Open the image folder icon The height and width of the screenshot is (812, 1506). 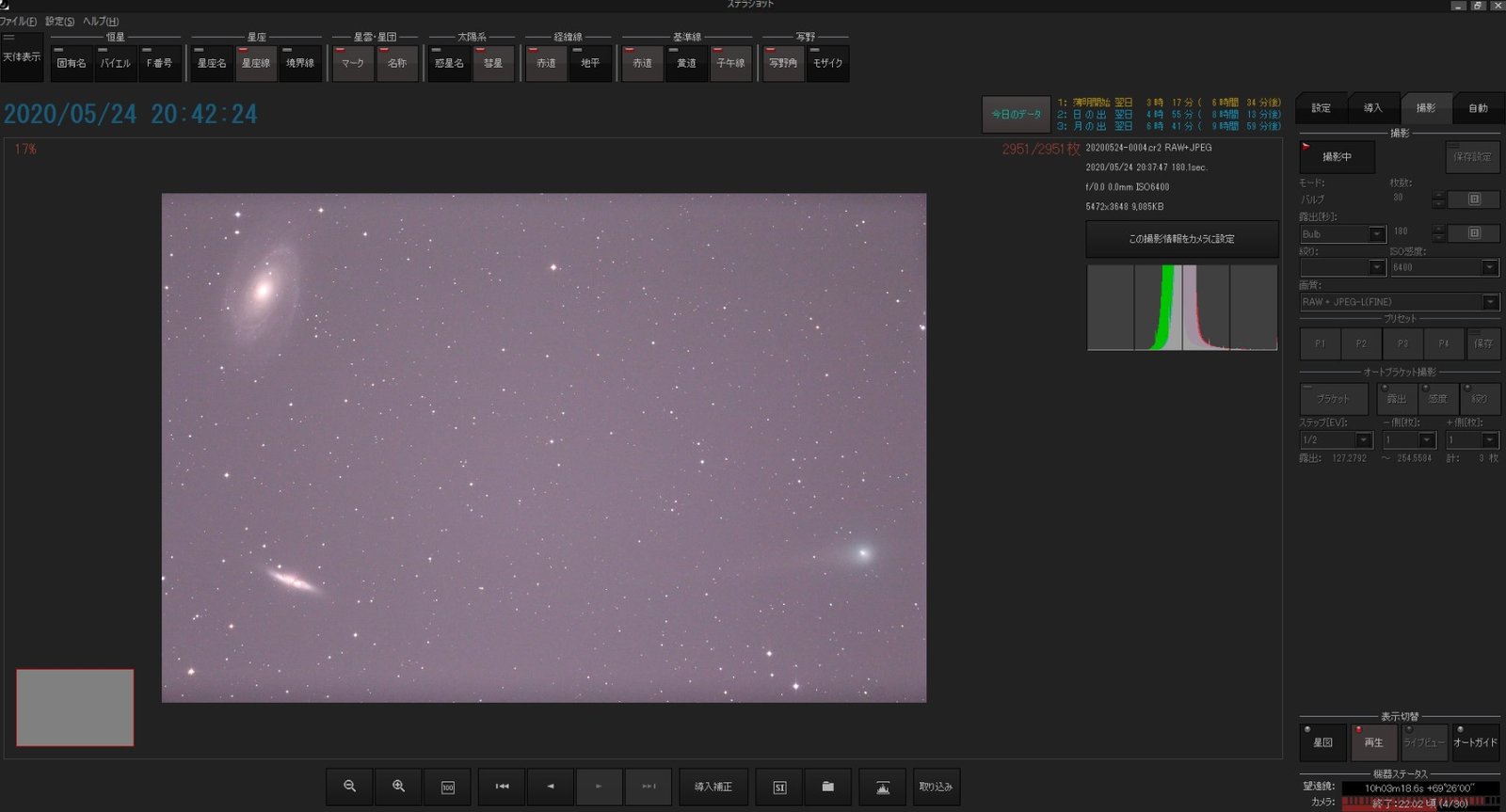(x=828, y=787)
